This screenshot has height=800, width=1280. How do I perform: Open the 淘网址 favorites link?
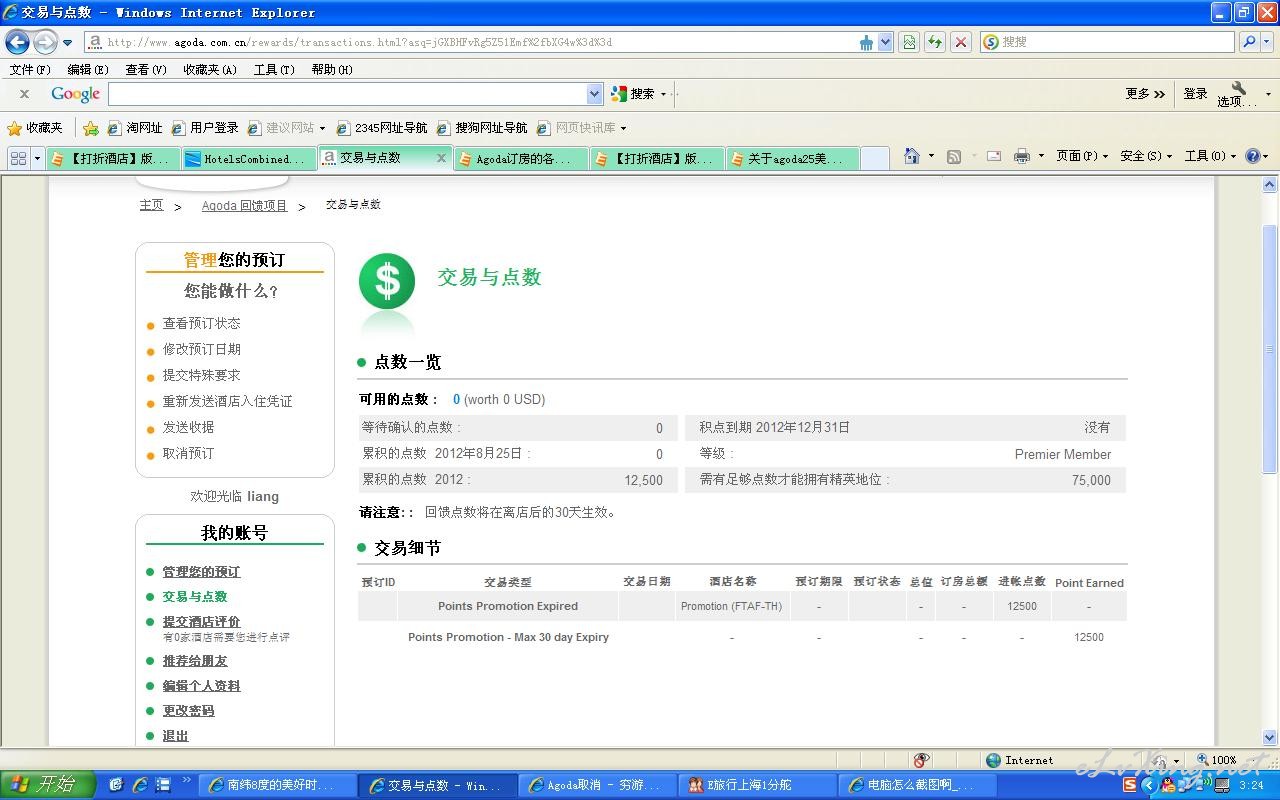tap(135, 128)
